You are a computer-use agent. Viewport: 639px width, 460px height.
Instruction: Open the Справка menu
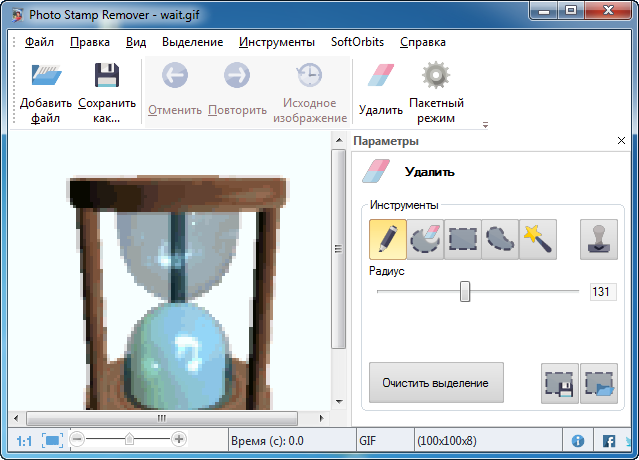(x=423, y=42)
